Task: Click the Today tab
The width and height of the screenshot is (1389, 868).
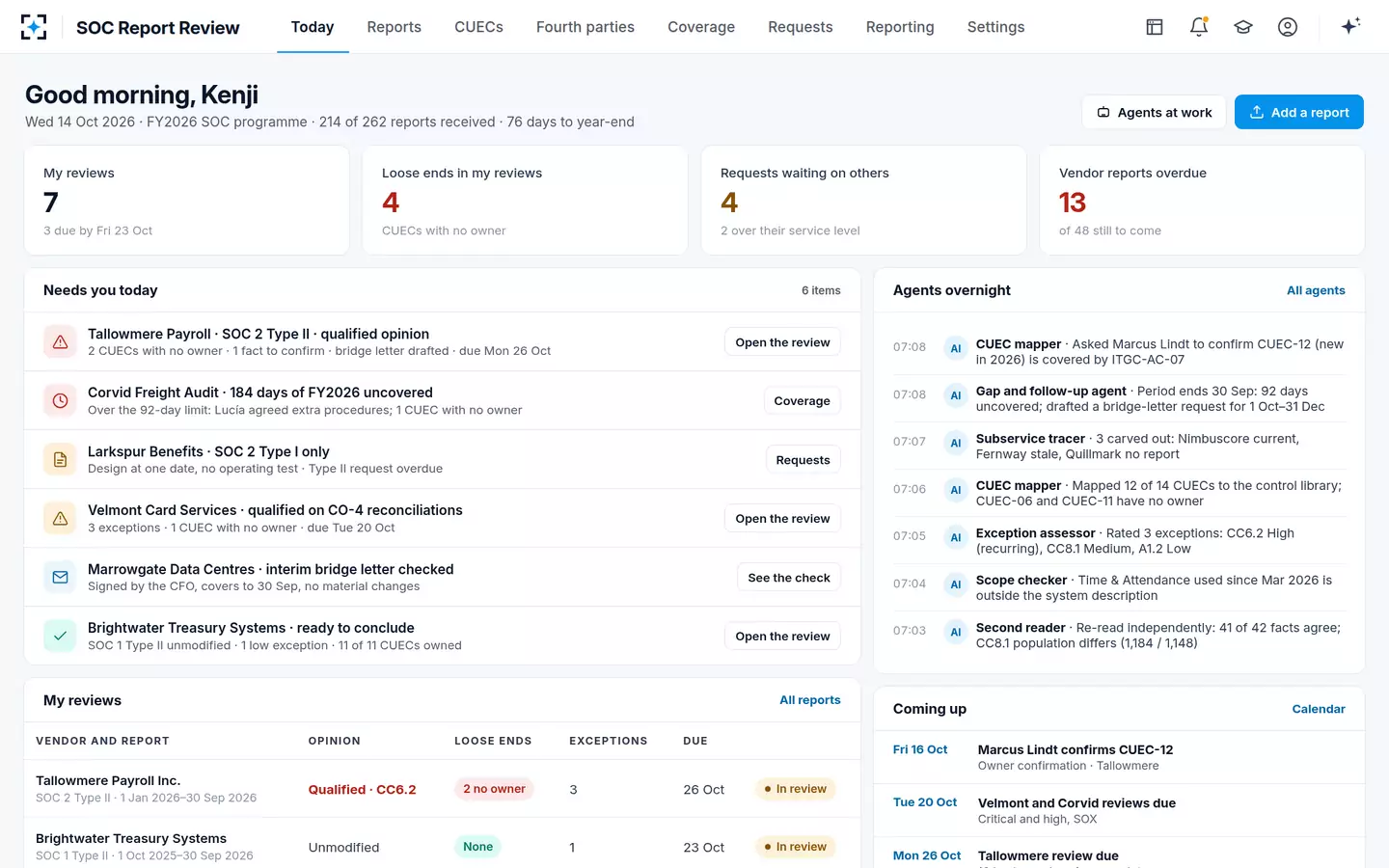Action: coord(313,27)
